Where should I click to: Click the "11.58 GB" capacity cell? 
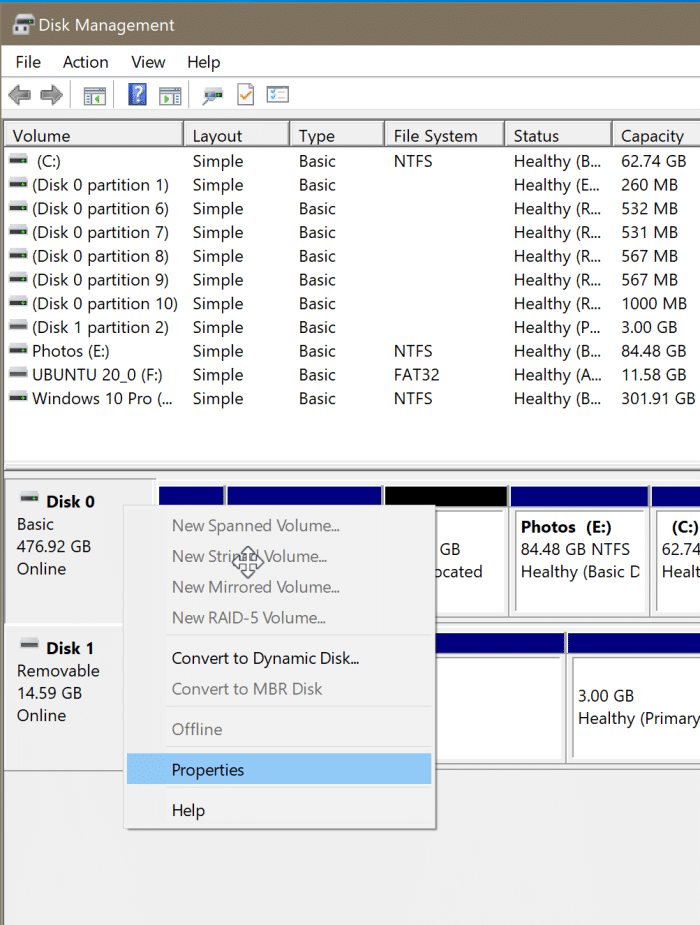point(653,375)
